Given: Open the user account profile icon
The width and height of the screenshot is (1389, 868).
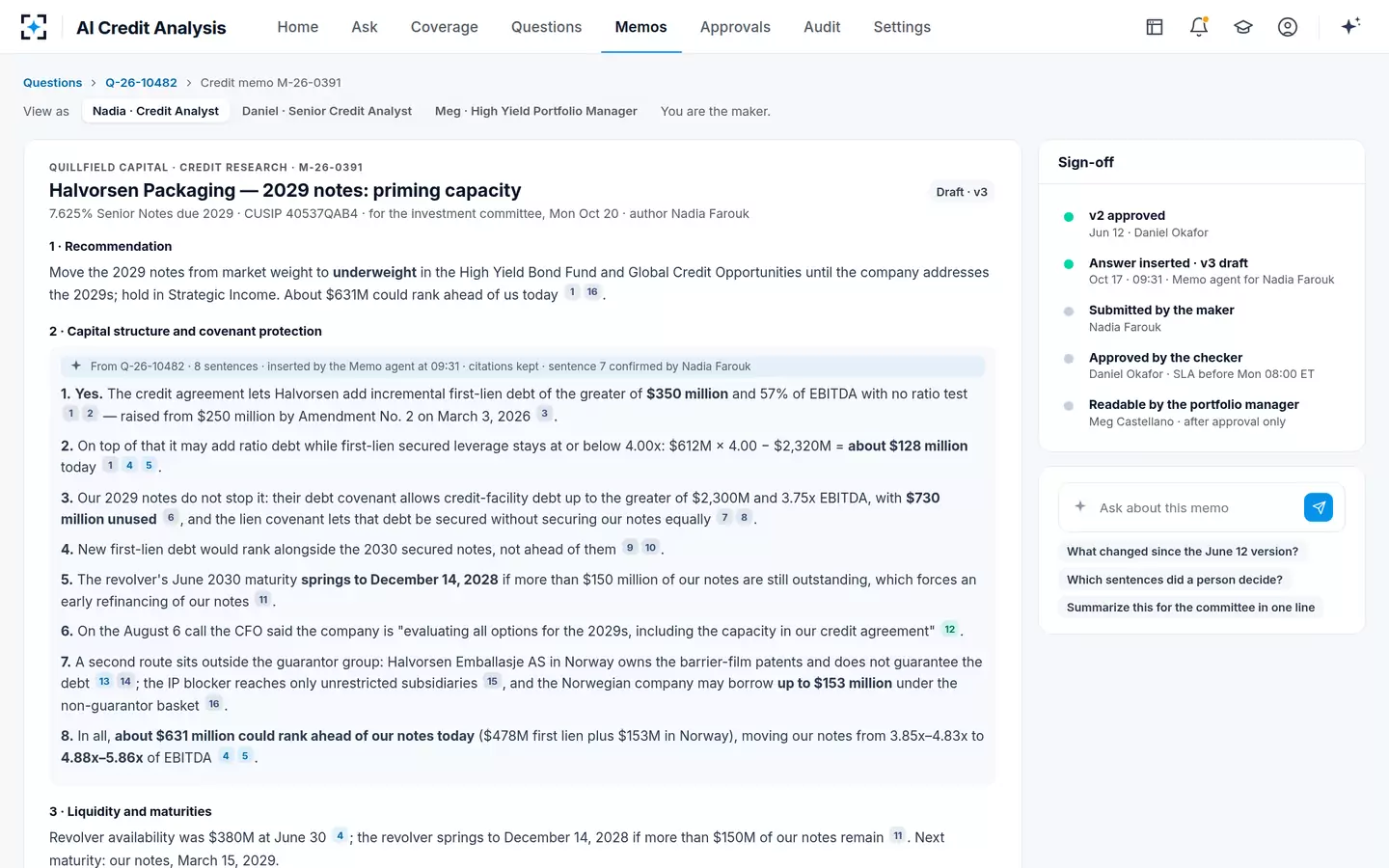Looking at the screenshot, I should click(x=1288, y=27).
